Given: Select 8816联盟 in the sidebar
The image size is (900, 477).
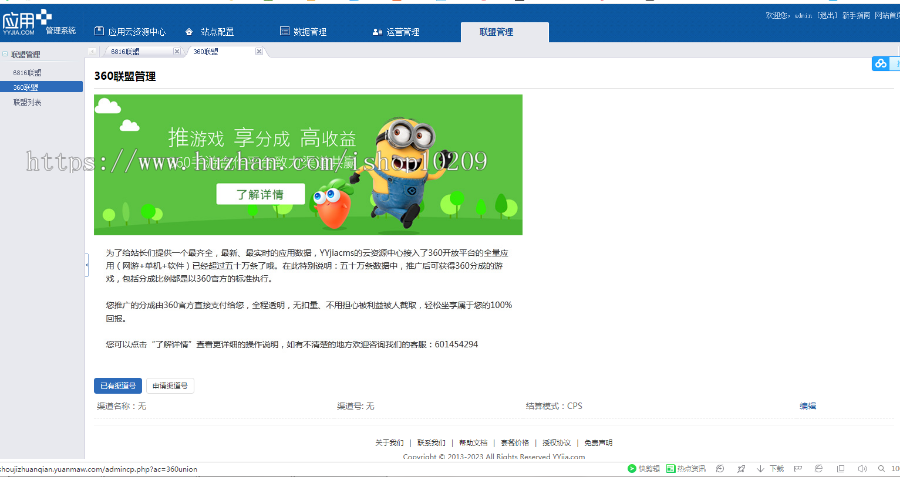Looking at the screenshot, I should pos(27,73).
